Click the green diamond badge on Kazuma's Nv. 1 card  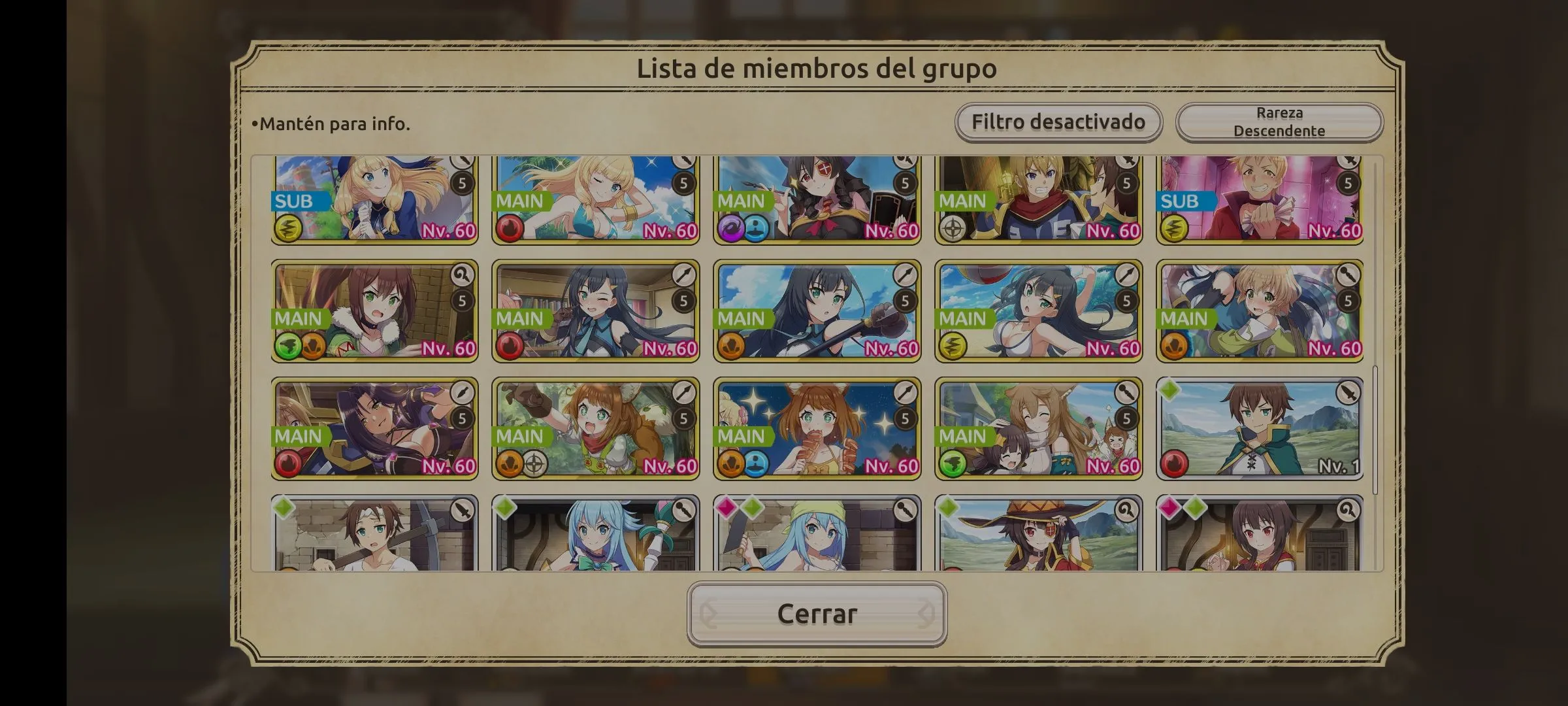(x=1169, y=390)
